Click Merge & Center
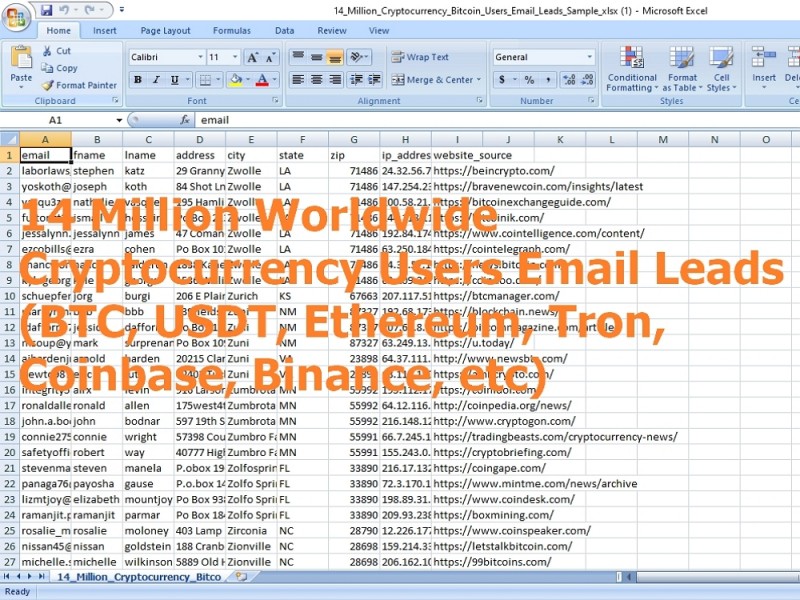Screen dimensions: 800x600 433,80
